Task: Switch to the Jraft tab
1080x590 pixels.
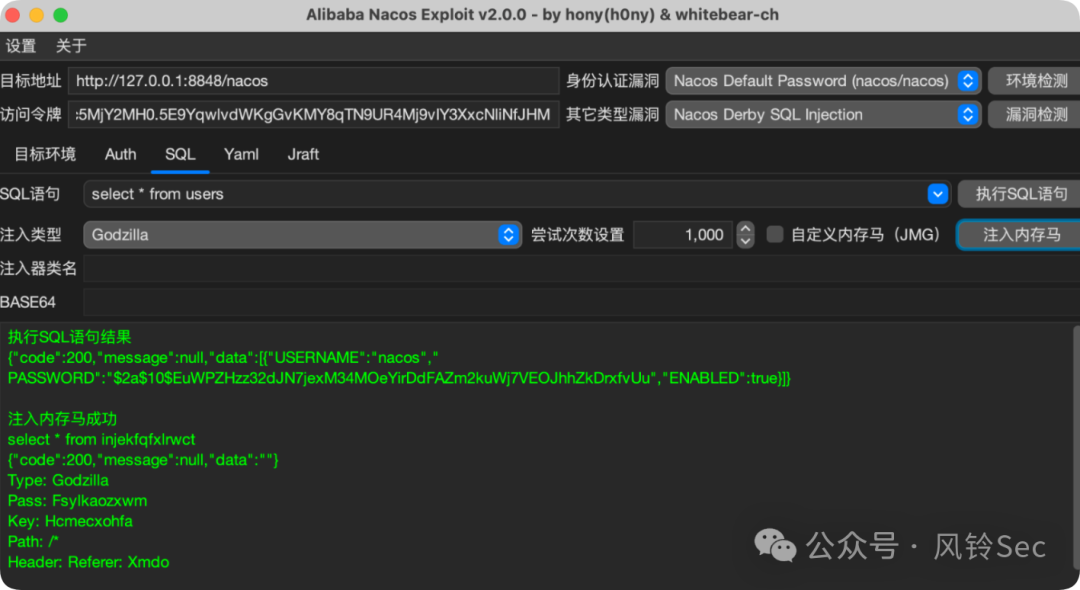Action: (303, 154)
